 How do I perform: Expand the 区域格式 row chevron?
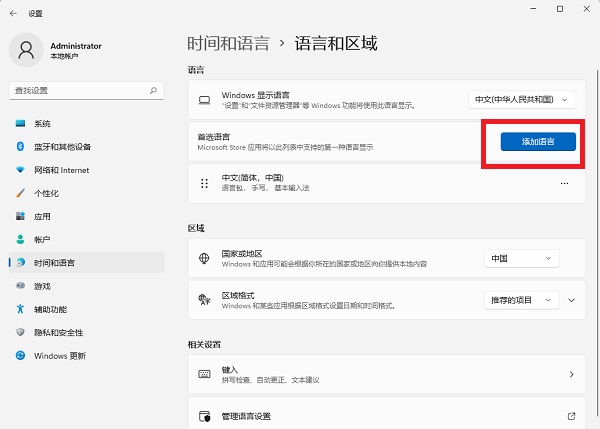pyautogui.click(x=572, y=299)
